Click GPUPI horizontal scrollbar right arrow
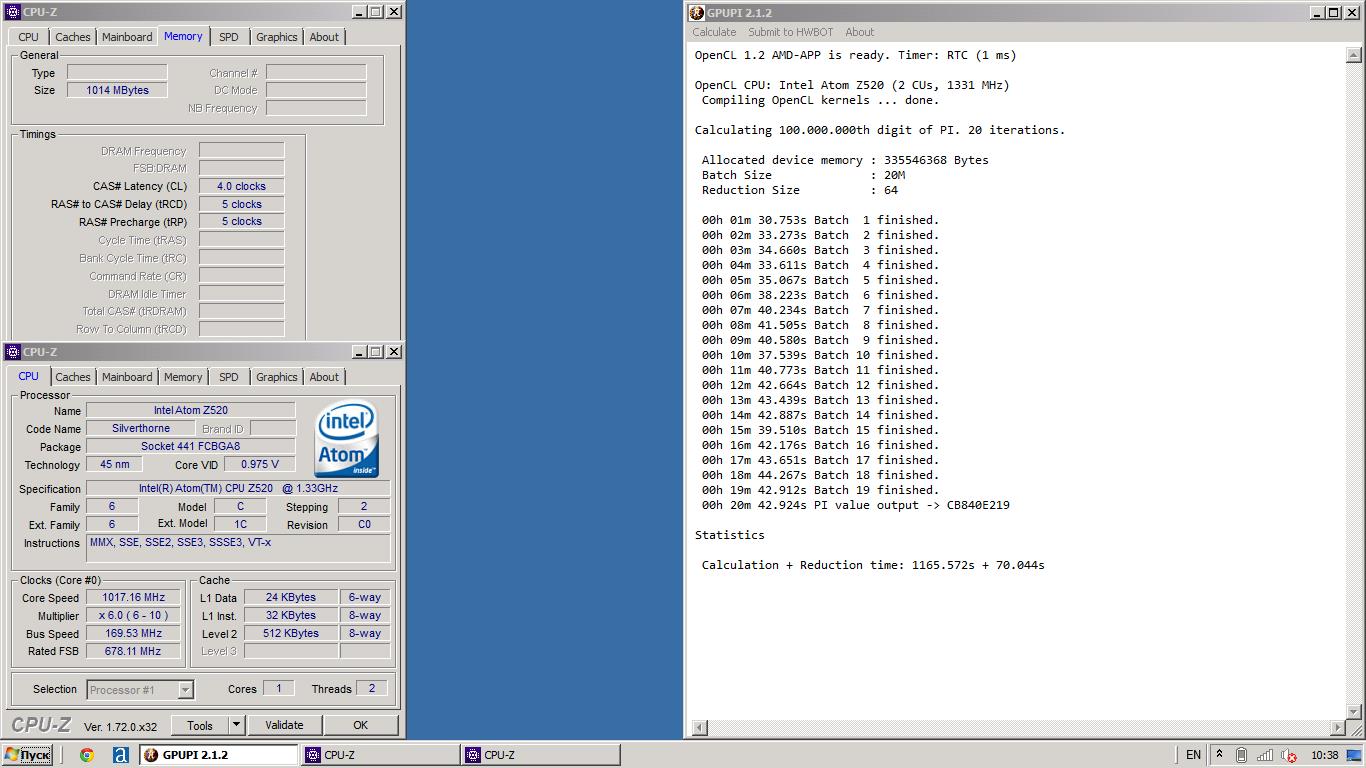 click(x=1338, y=728)
